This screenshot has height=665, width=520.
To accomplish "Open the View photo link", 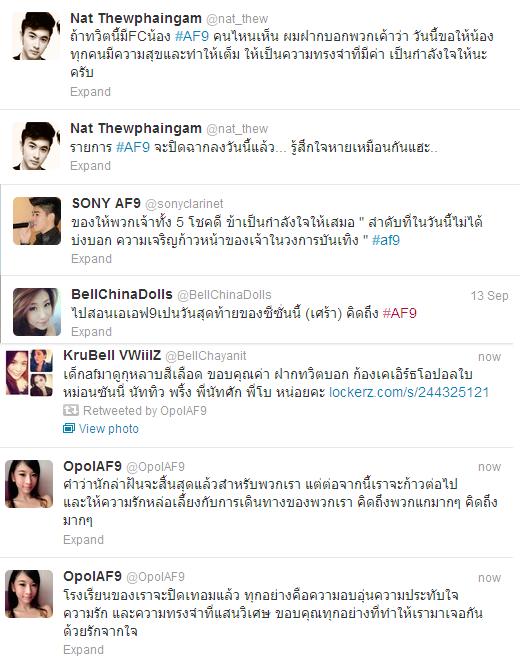I will pyautogui.click(x=109, y=429).
